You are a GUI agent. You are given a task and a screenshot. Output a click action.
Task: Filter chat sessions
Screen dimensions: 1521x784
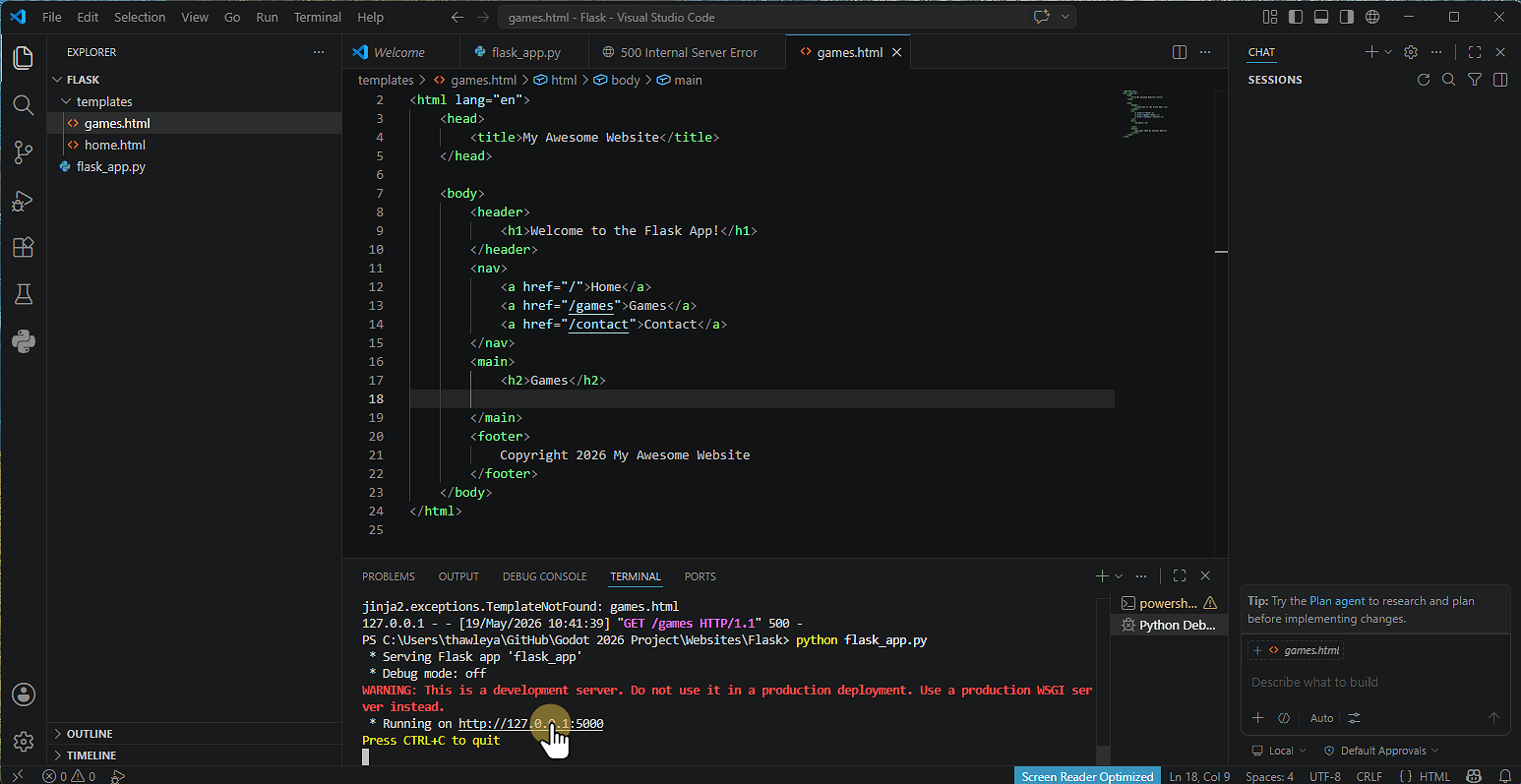(1474, 80)
